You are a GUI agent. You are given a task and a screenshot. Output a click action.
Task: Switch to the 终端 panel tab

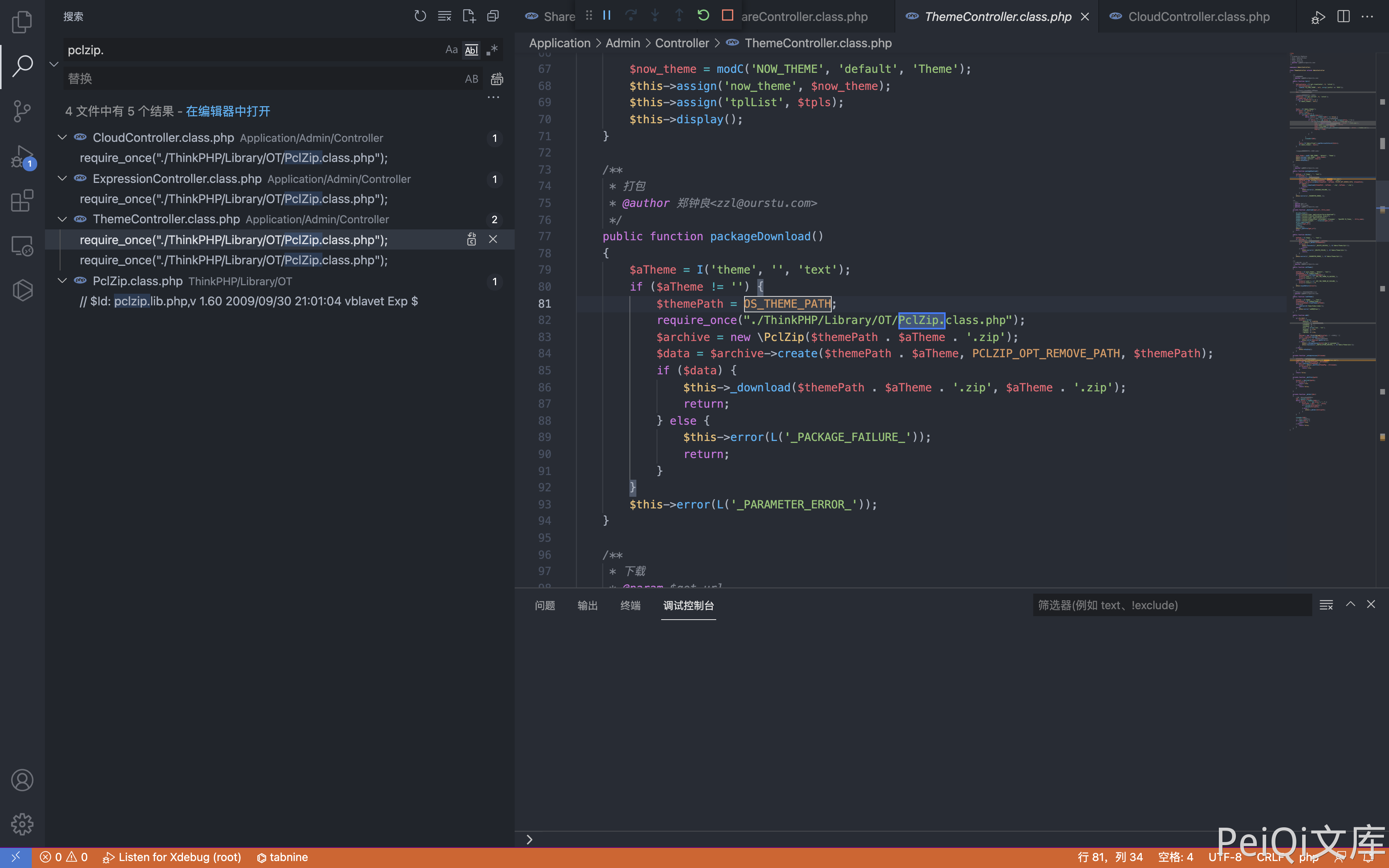pyautogui.click(x=630, y=606)
